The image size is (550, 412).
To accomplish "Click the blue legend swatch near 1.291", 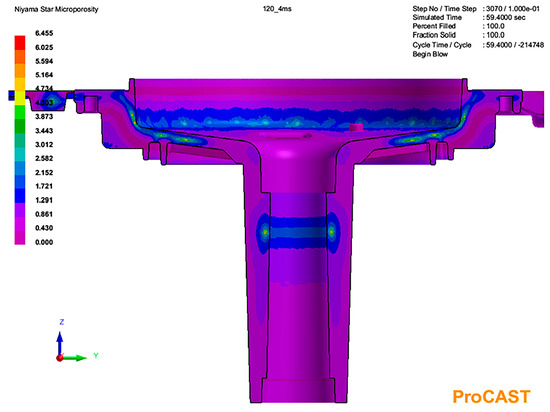I will (20, 196).
